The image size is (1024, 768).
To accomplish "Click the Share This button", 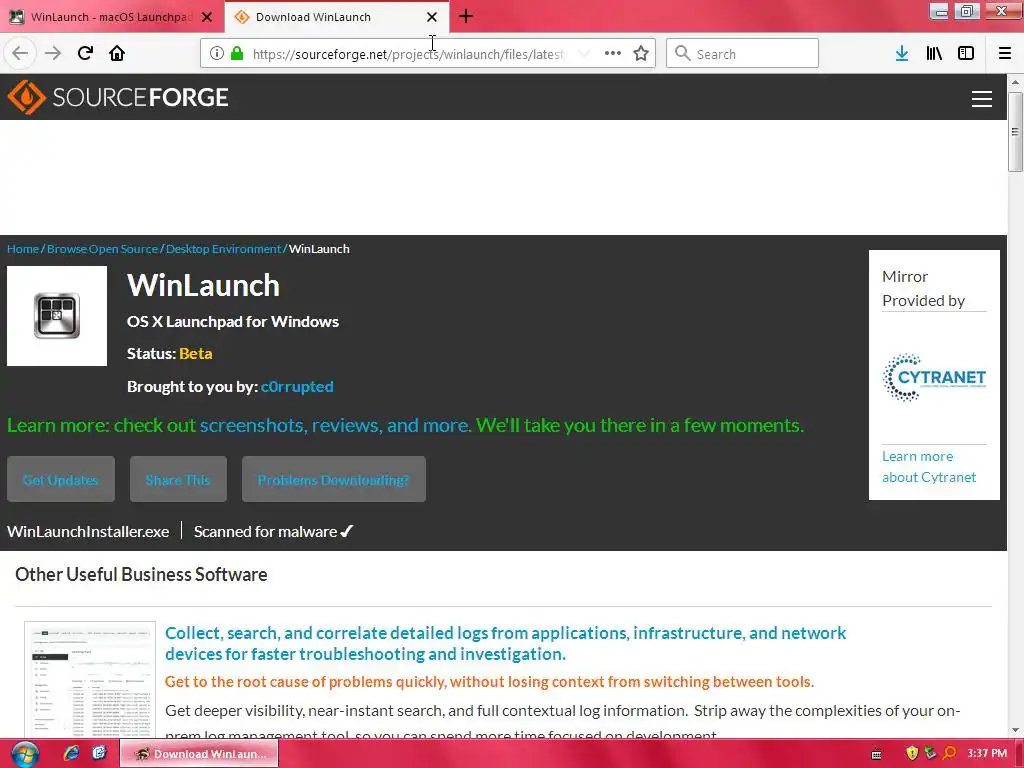I will click(178, 479).
